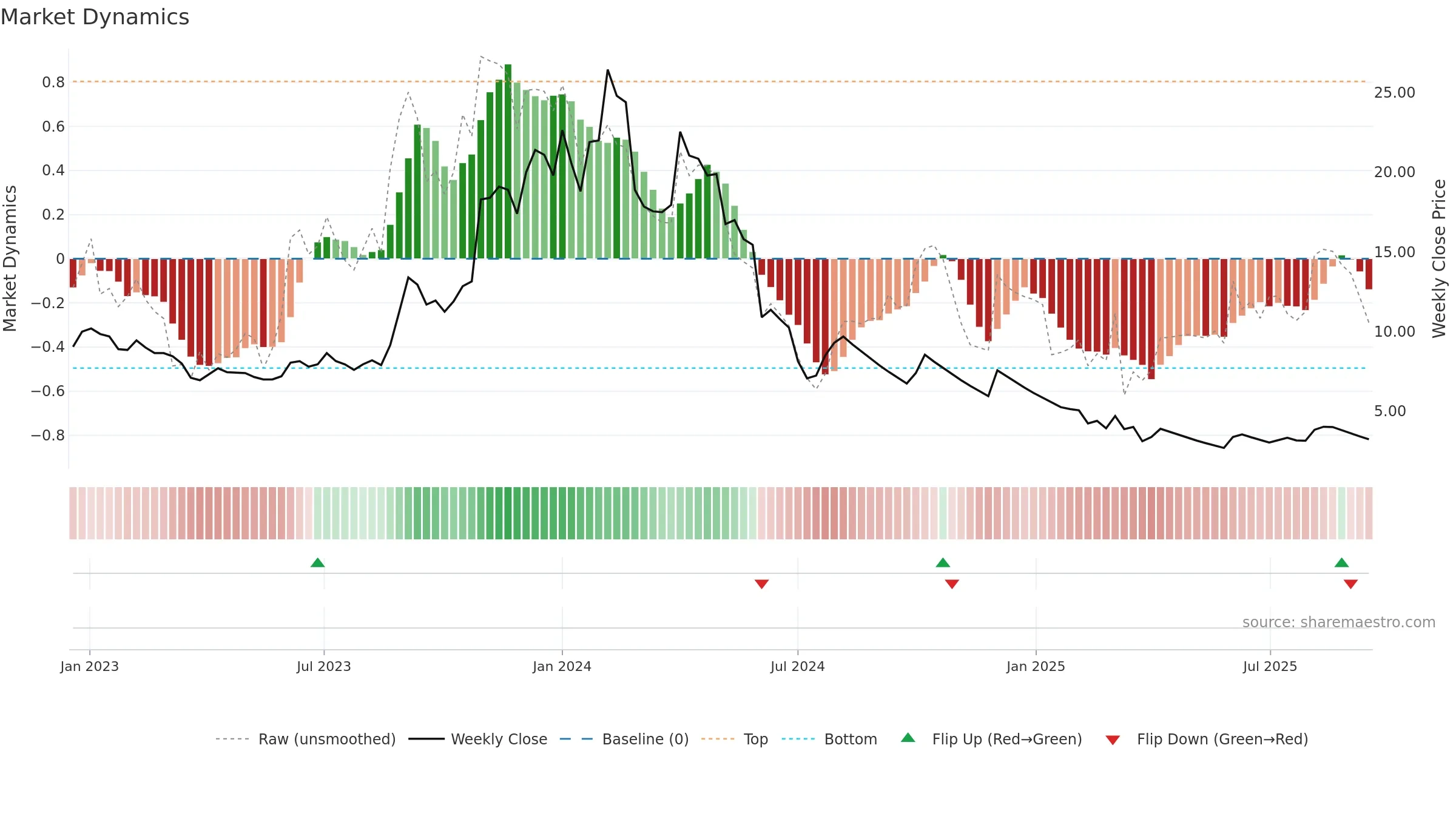Toggle Weekly Close legend entry
Image resolution: width=1456 pixels, height=819 pixels.
click(477, 739)
